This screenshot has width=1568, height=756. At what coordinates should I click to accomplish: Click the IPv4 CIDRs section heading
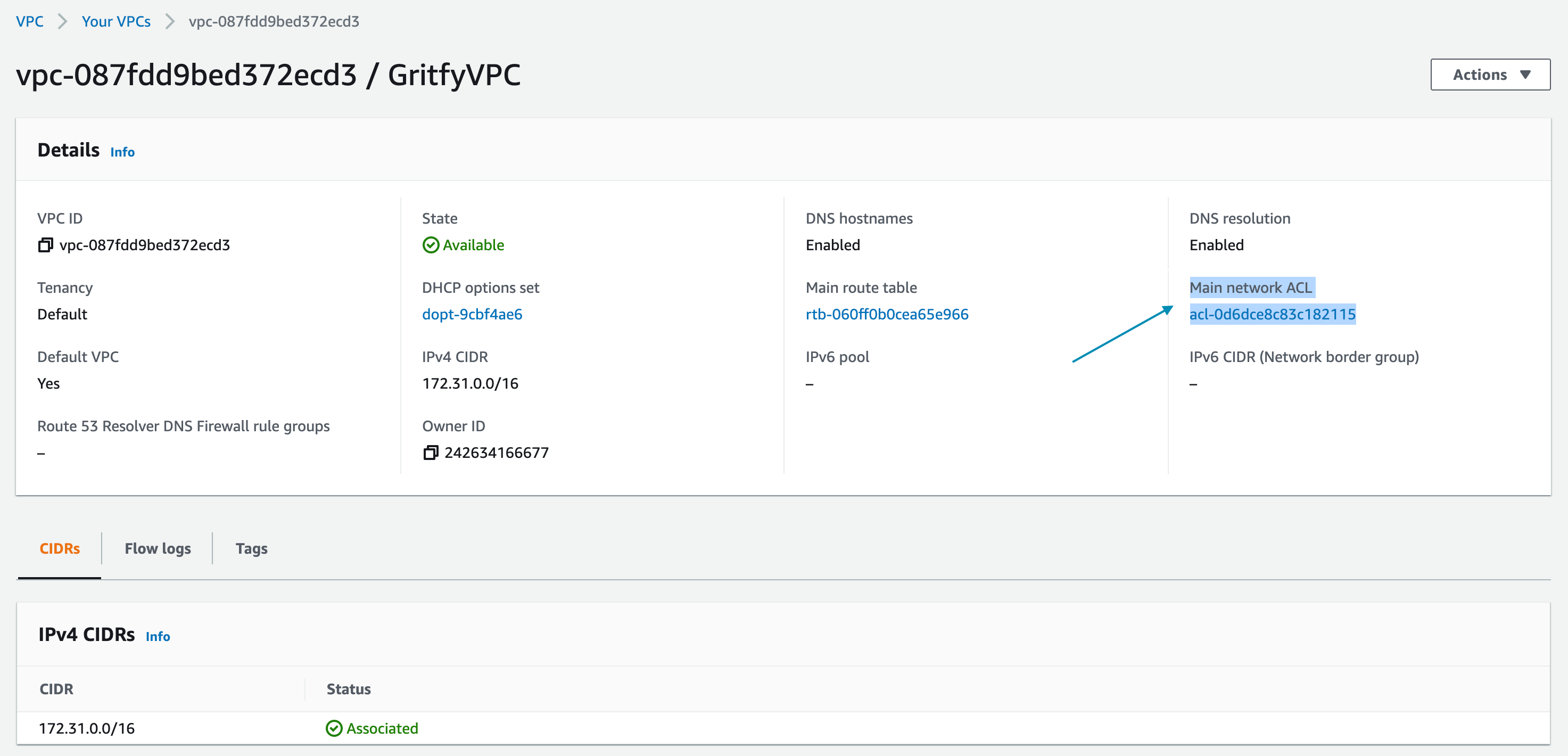(86, 635)
